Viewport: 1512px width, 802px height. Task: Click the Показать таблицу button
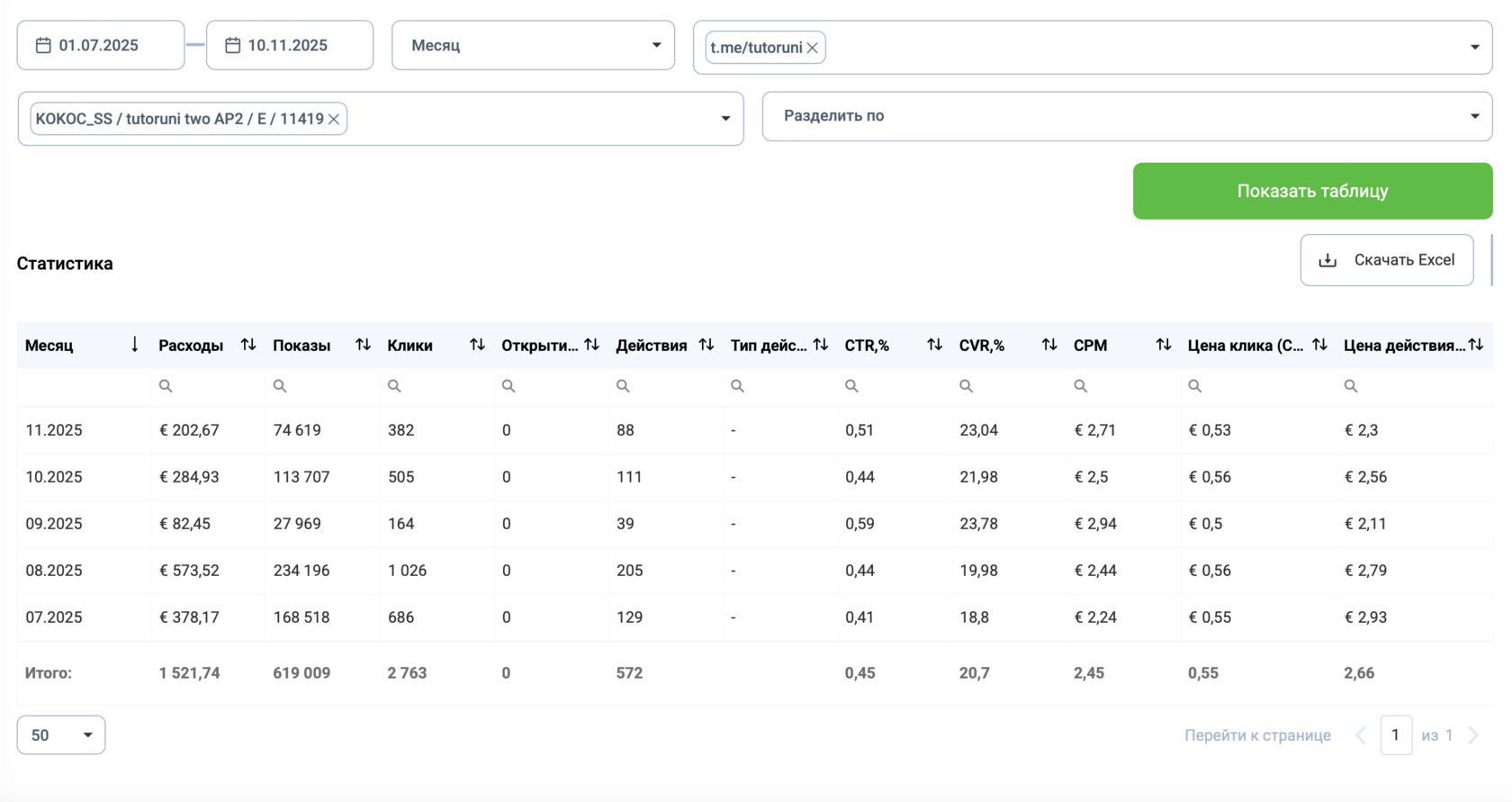(x=1312, y=191)
